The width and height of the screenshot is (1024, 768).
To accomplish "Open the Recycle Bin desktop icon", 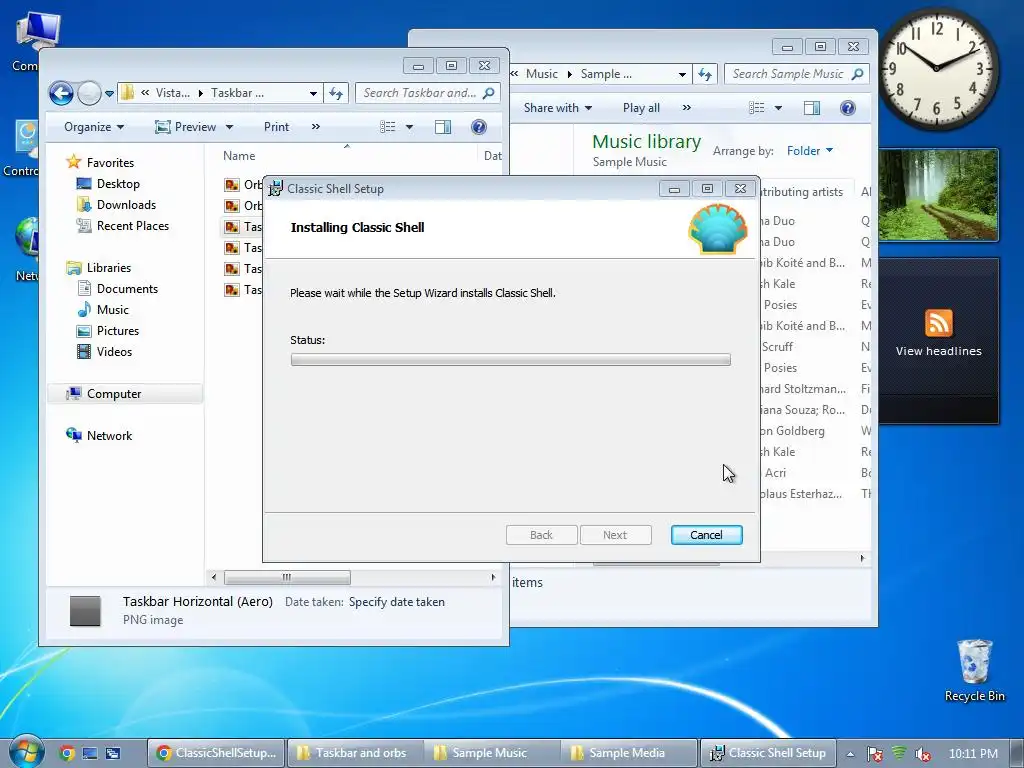I will point(974,670).
